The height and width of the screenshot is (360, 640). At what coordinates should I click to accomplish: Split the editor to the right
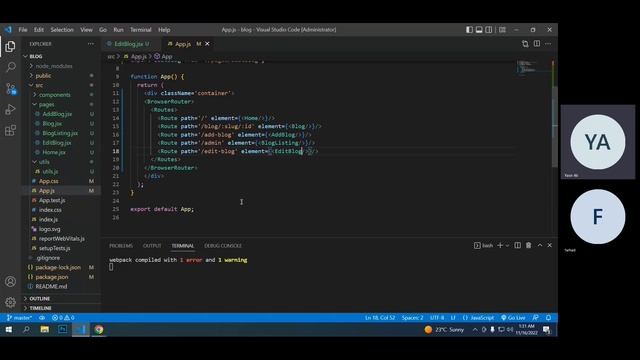537,44
